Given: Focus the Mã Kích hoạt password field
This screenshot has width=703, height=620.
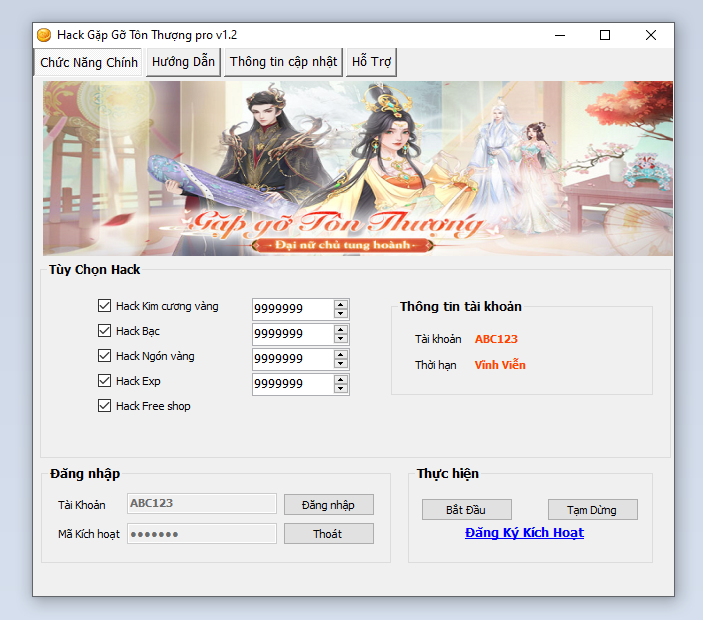Looking at the screenshot, I should pyautogui.click(x=202, y=534).
